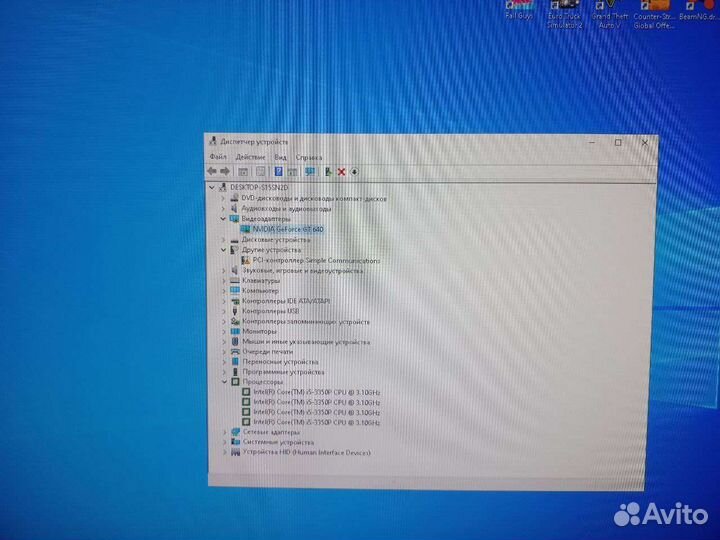Screen dimensions: 720x540
Task: Click the Клавиатуры keyboard icon
Action: coord(235,281)
